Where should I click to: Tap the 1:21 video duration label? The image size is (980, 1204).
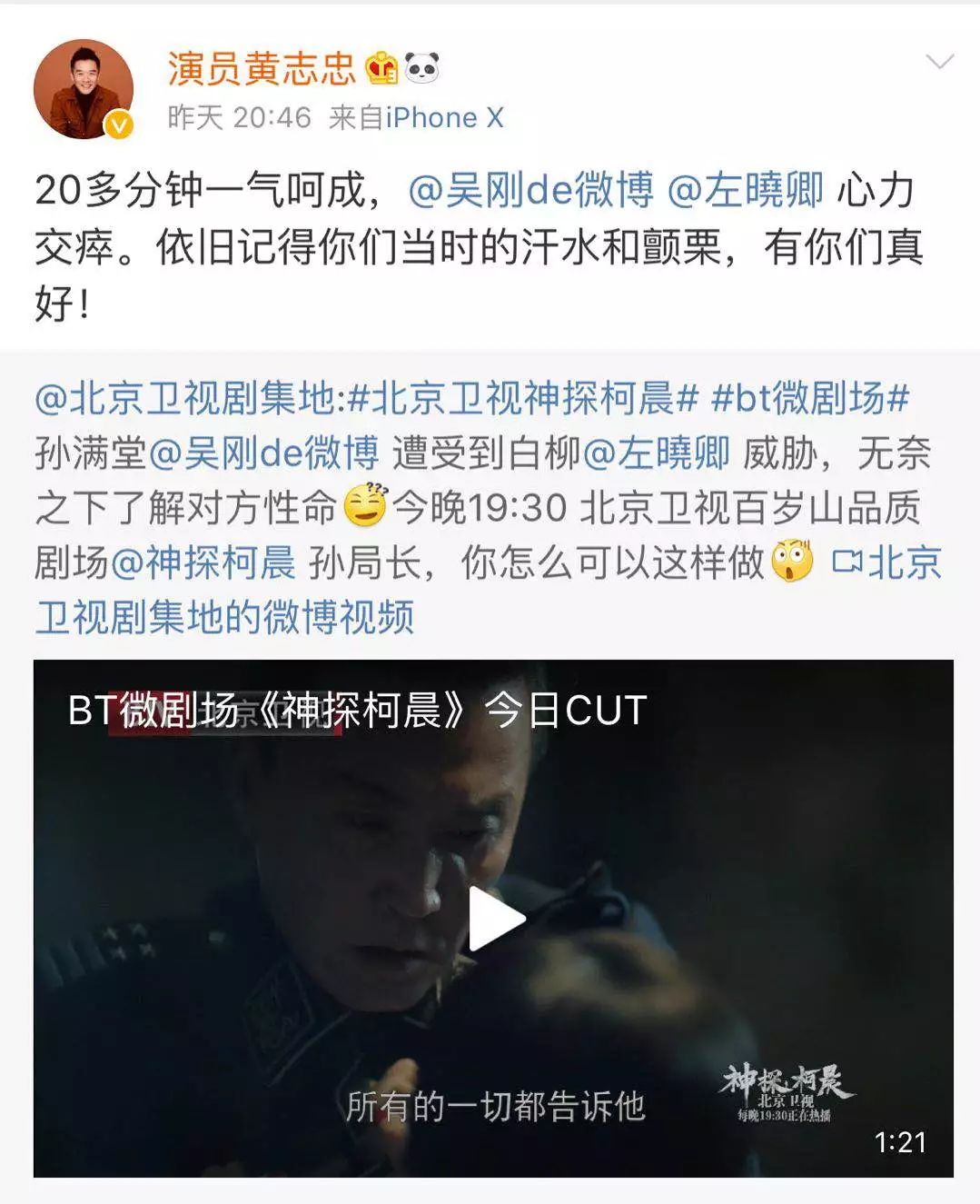(x=900, y=1142)
